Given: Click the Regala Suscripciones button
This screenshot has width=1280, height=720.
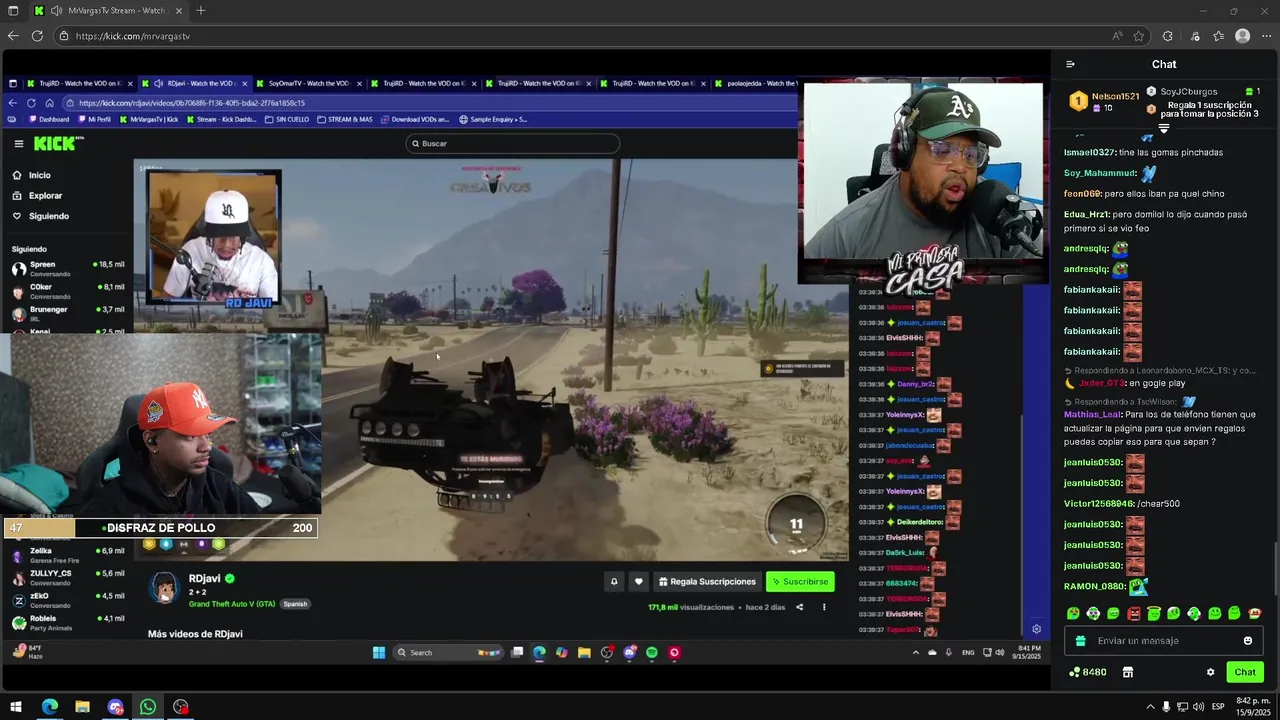Looking at the screenshot, I should [706, 582].
